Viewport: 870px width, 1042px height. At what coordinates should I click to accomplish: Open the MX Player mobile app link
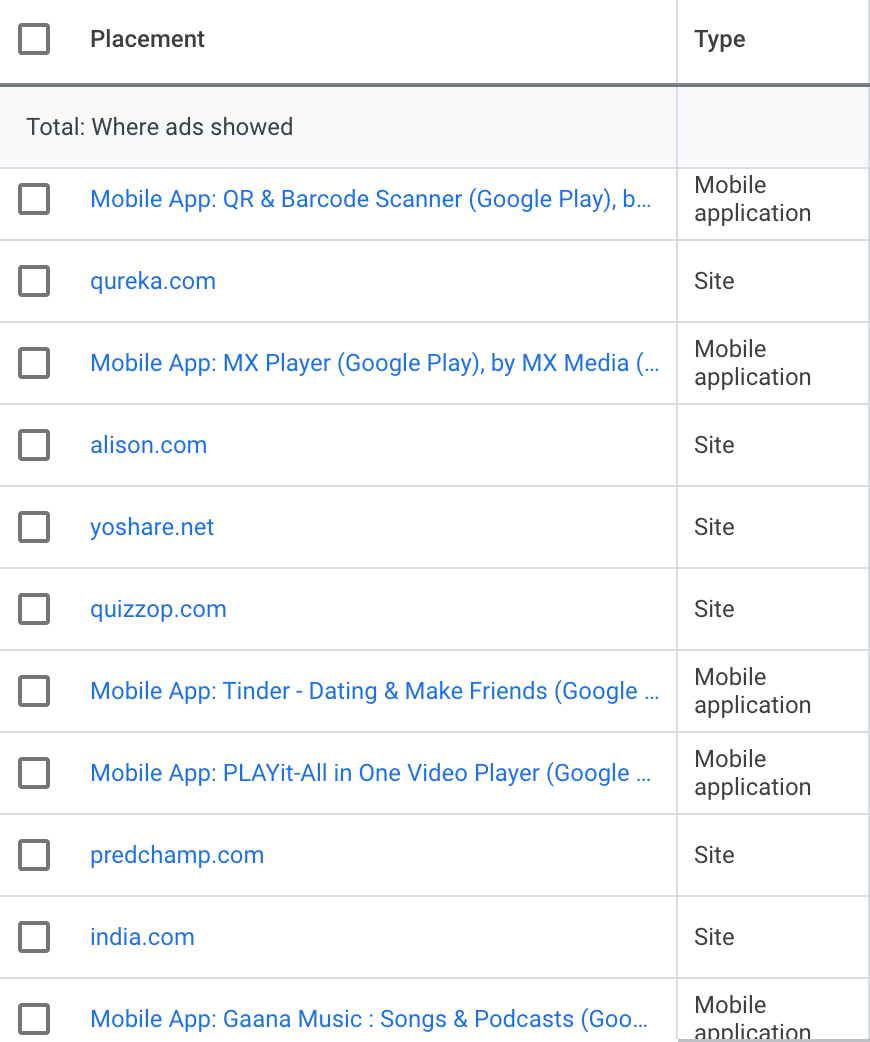point(374,363)
